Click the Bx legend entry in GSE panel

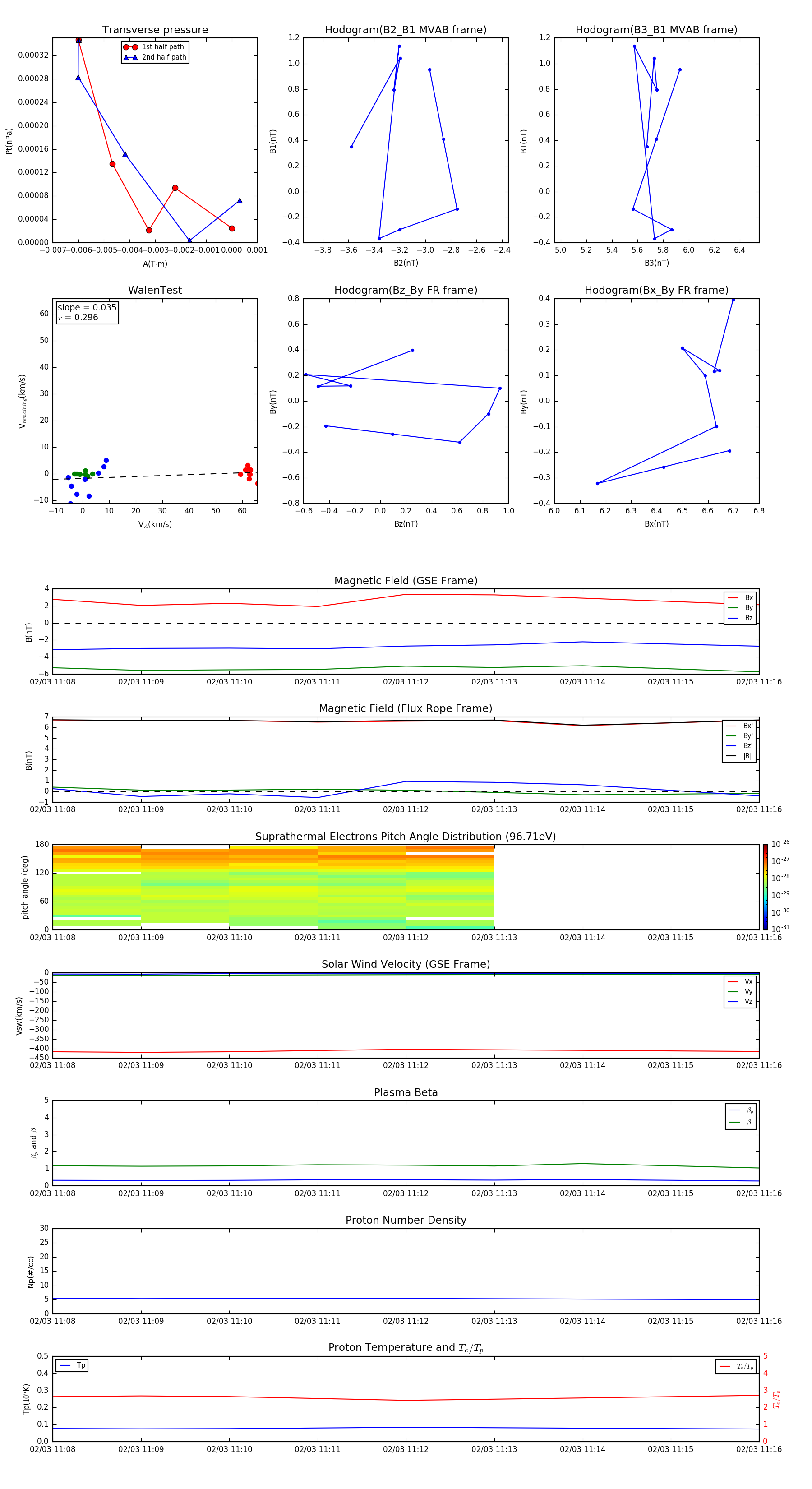740,598
